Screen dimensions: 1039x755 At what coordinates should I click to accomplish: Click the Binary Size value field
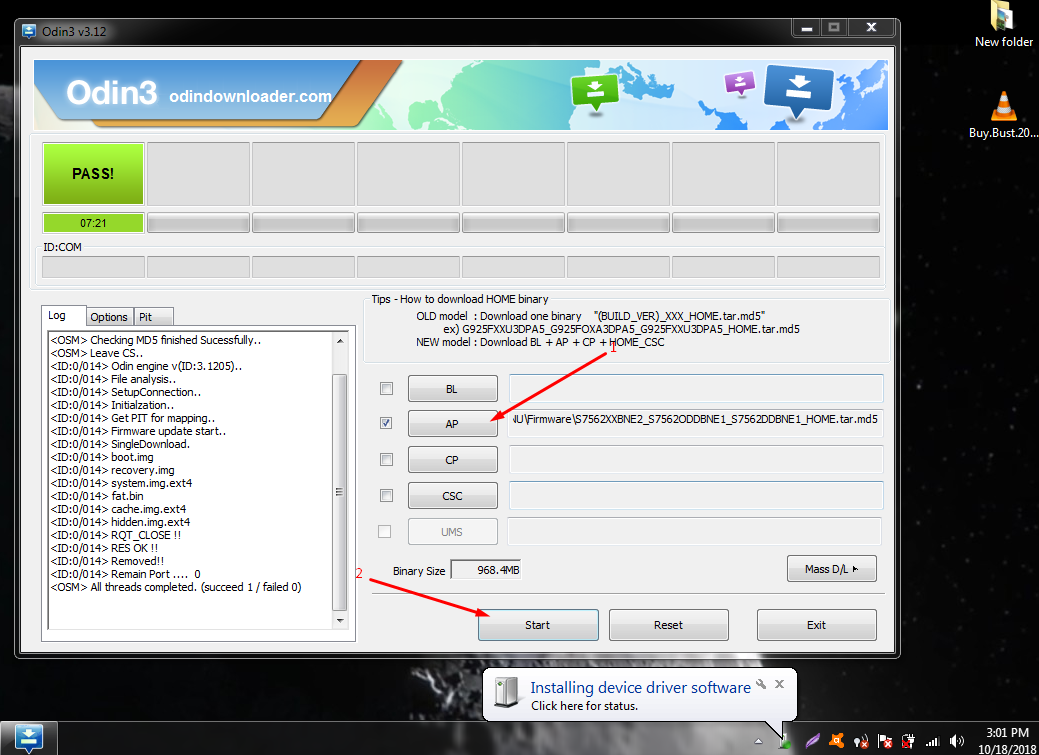486,570
